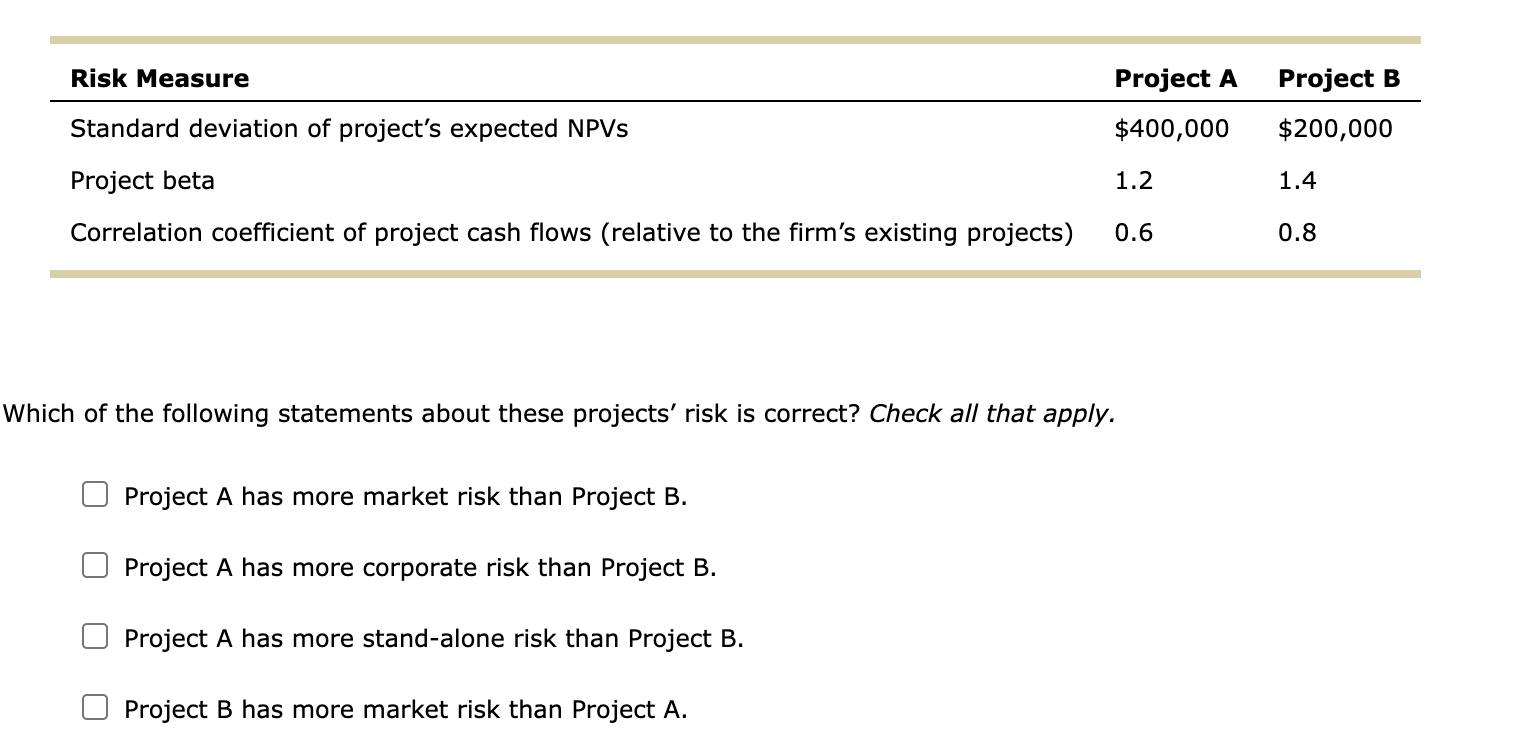
Task: Check 'Project A has more stand-alone risk' option
Action: pyautogui.click(x=95, y=636)
